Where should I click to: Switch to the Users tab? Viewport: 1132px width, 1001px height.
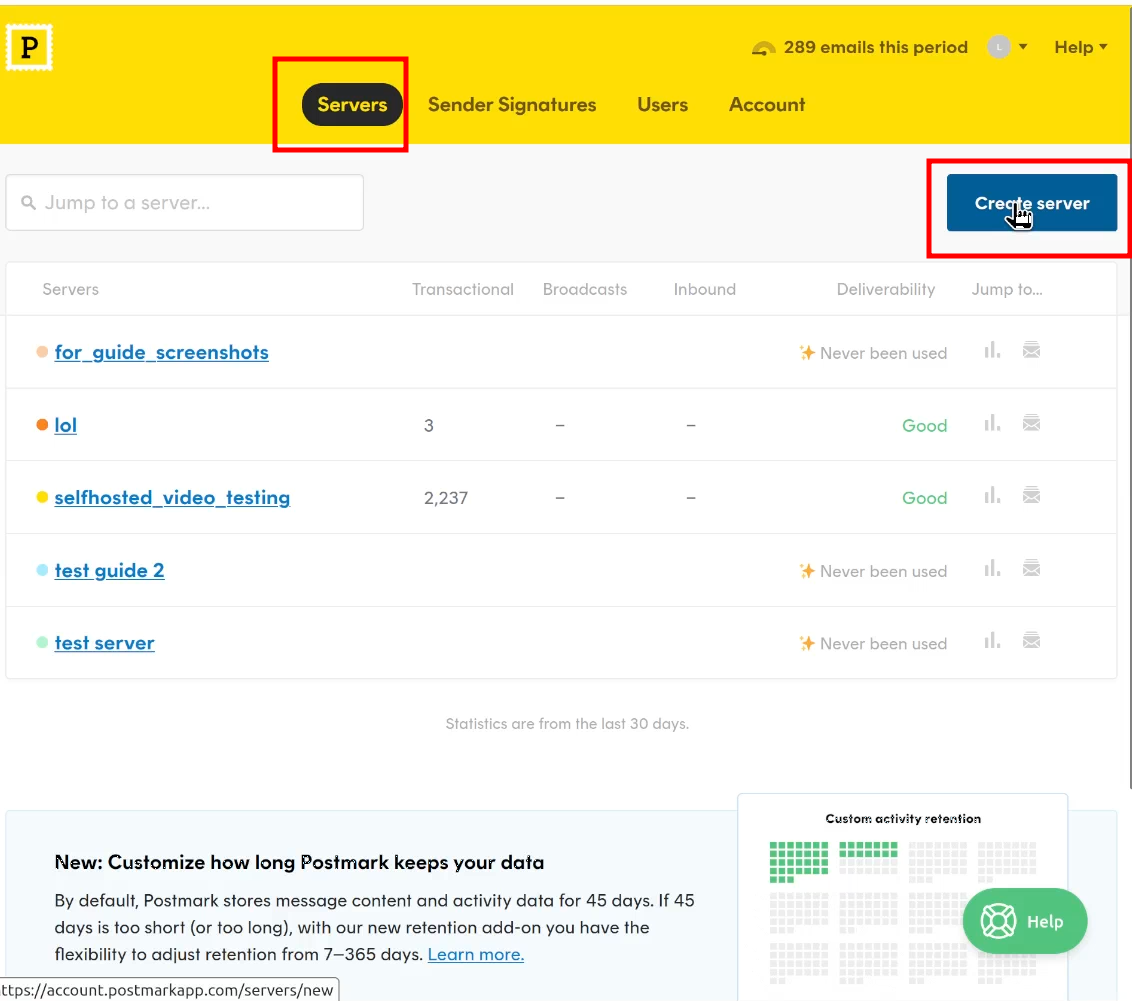tap(662, 105)
